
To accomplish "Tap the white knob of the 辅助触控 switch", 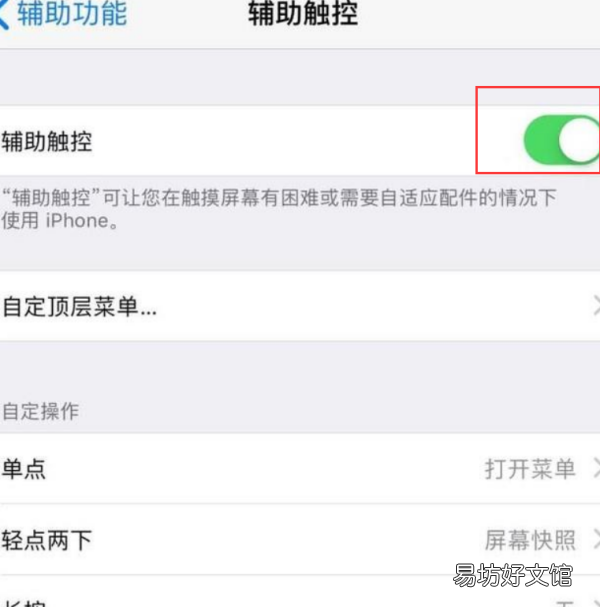I will (579, 140).
